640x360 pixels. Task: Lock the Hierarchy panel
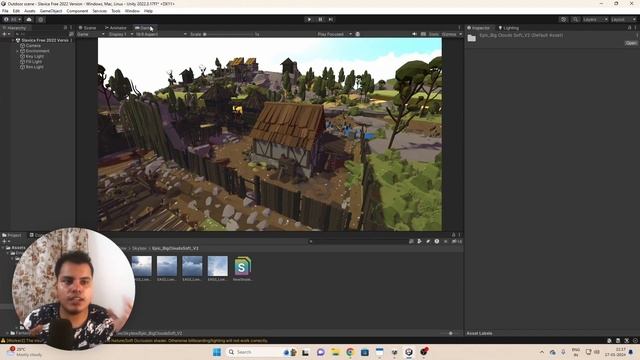point(65,28)
